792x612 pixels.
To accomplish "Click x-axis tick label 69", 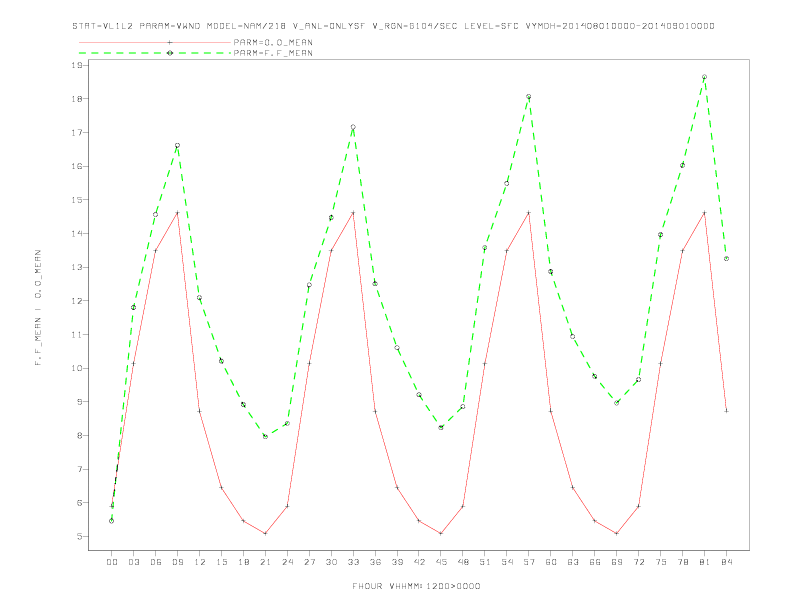I will (x=617, y=562).
